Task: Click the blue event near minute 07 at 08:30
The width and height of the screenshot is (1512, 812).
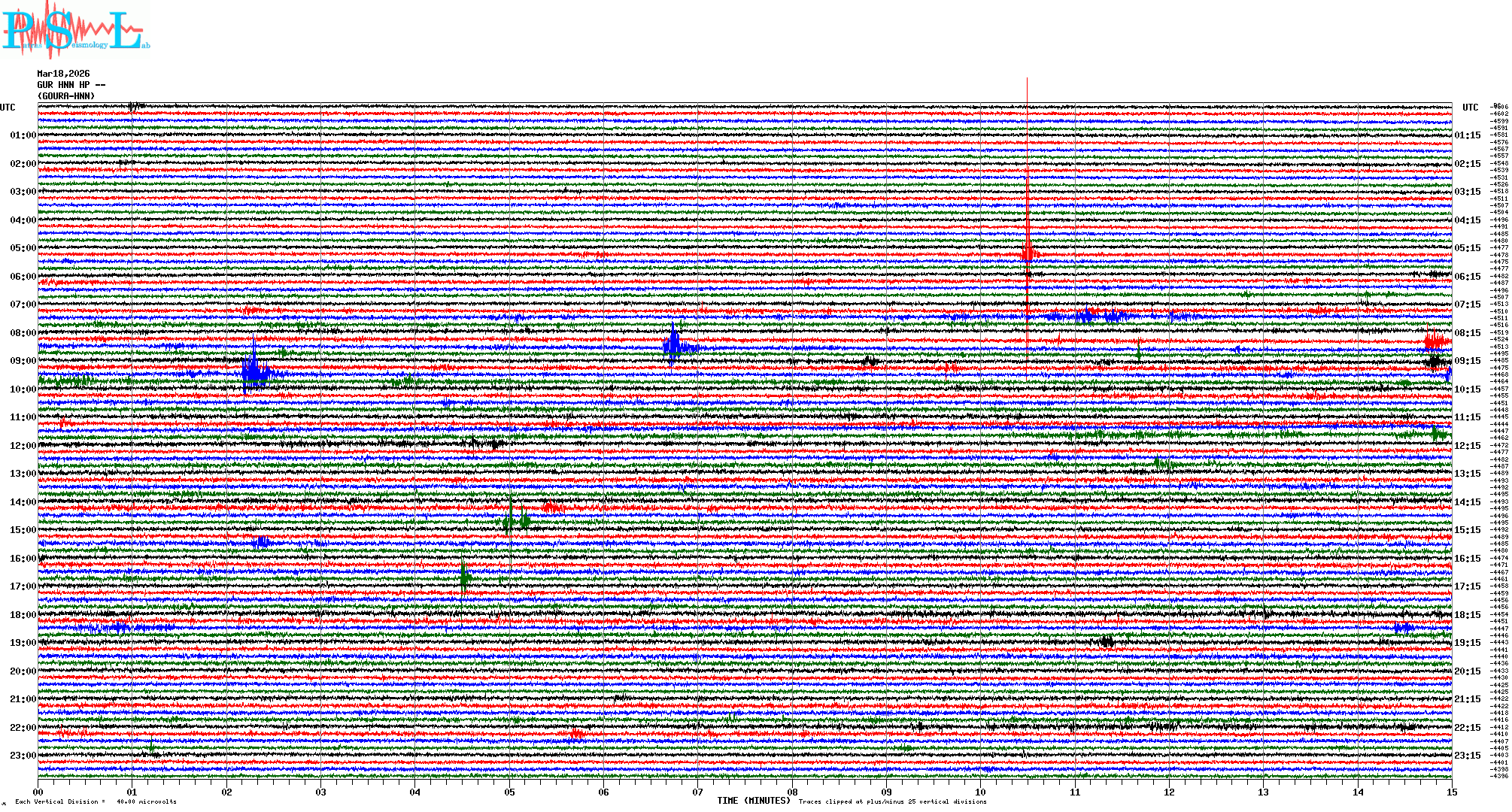Action: click(674, 345)
